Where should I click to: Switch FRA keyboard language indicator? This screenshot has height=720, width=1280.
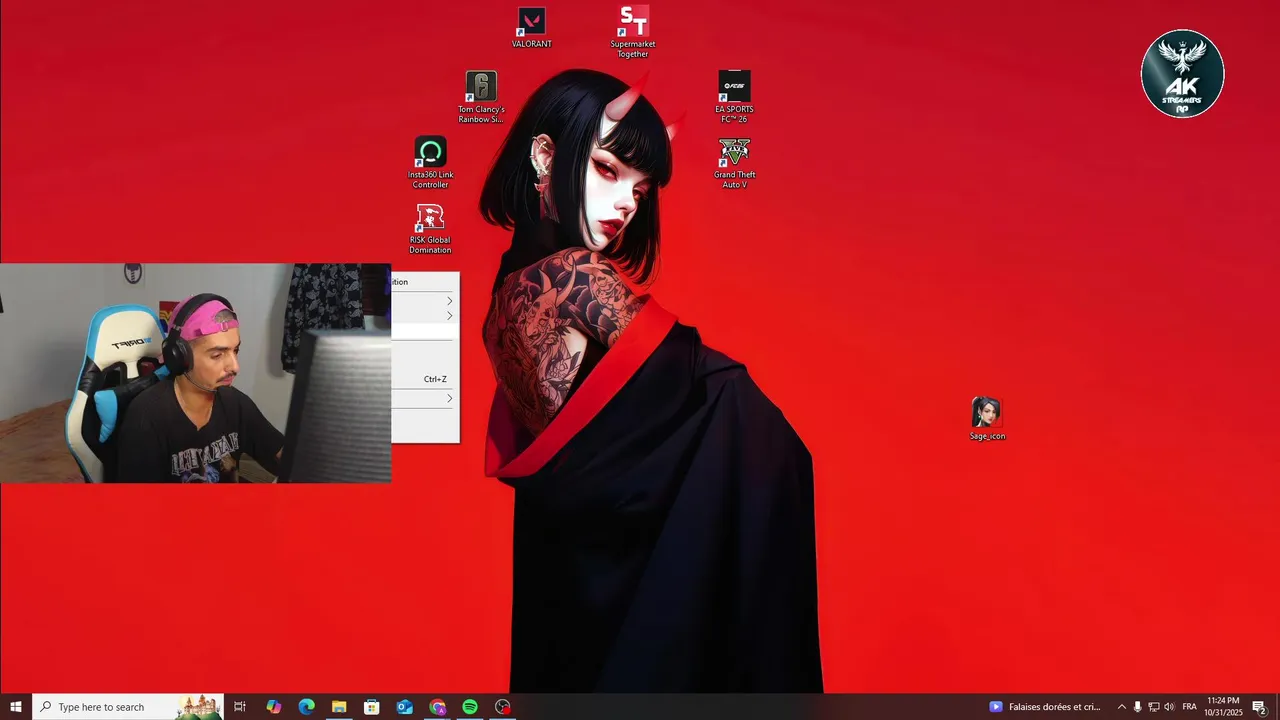coord(1189,707)
